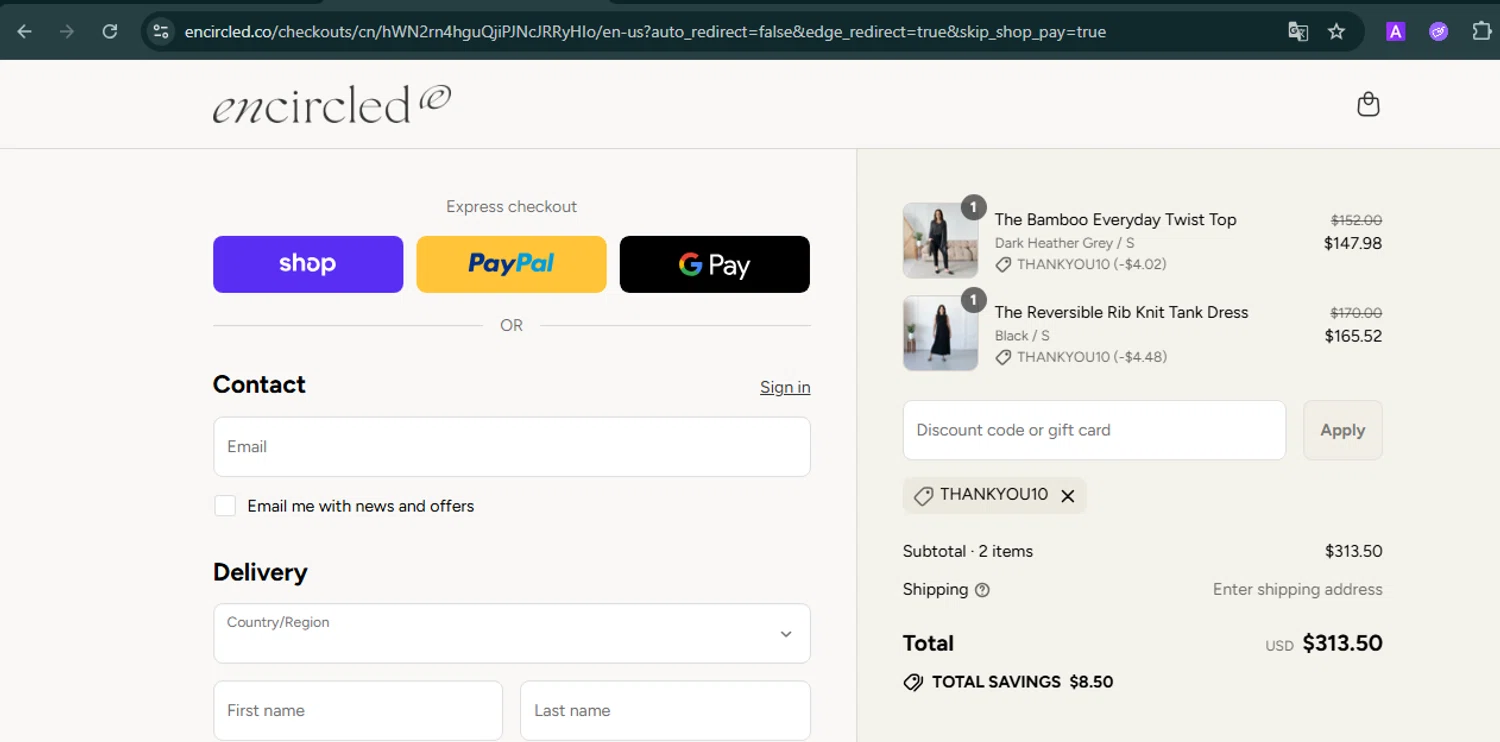The image size is (1500, 742).
Task: Focus the First name field
Action: [358, 711]
